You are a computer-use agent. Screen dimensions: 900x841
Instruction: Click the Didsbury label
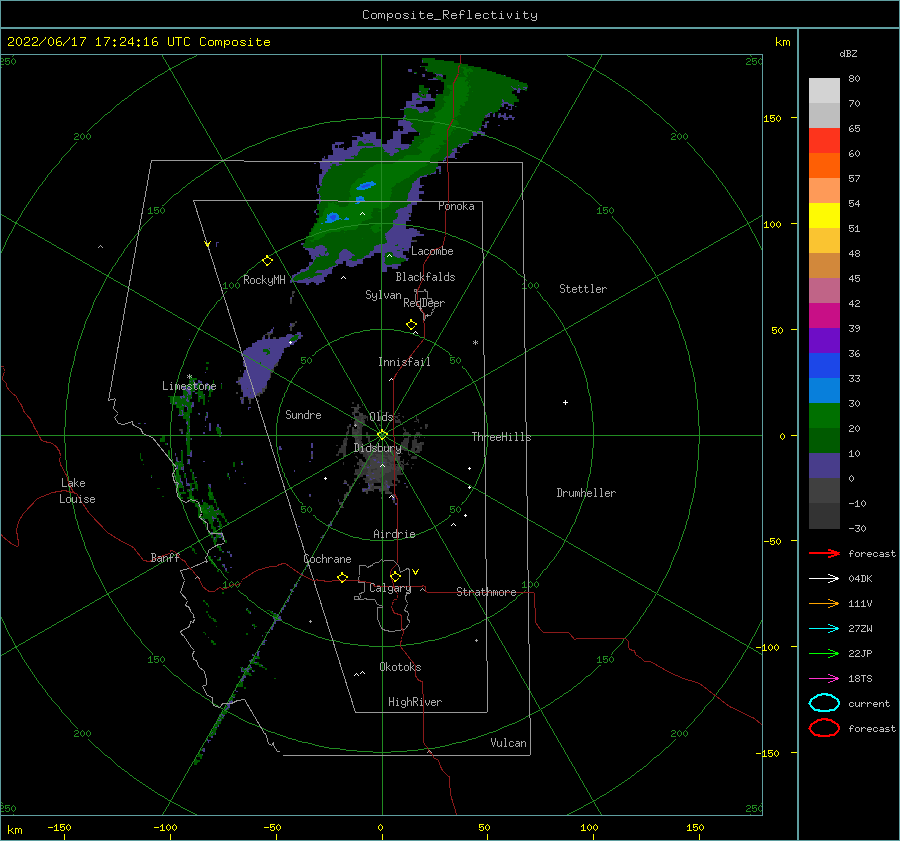coord(377,448)
